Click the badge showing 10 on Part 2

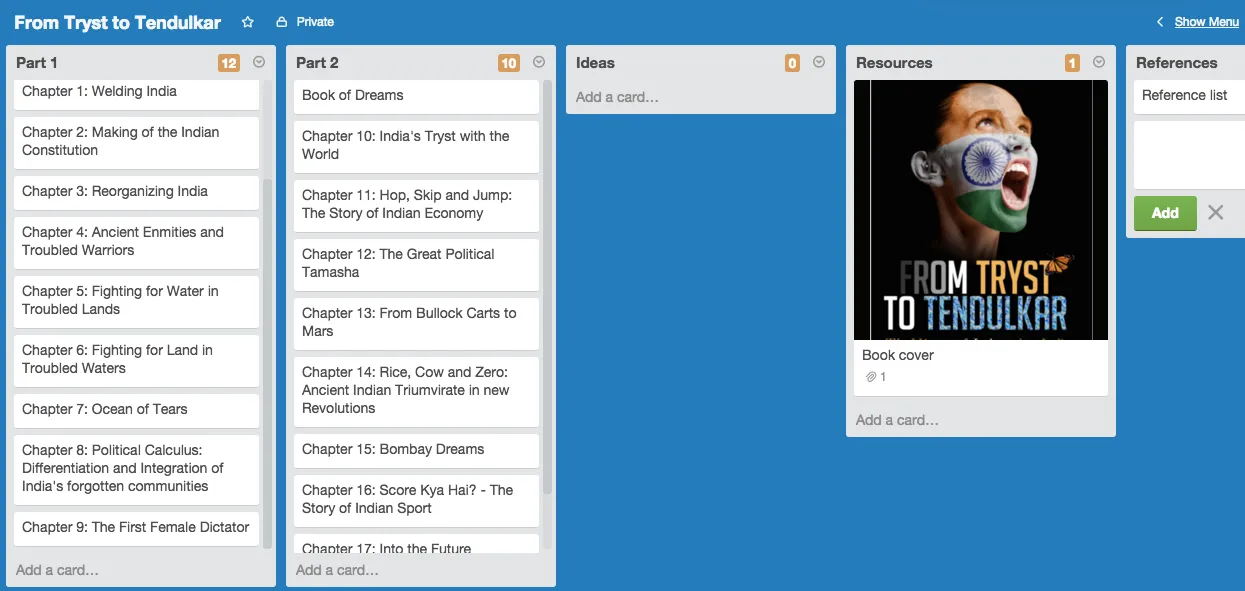[x=509, y=62]
